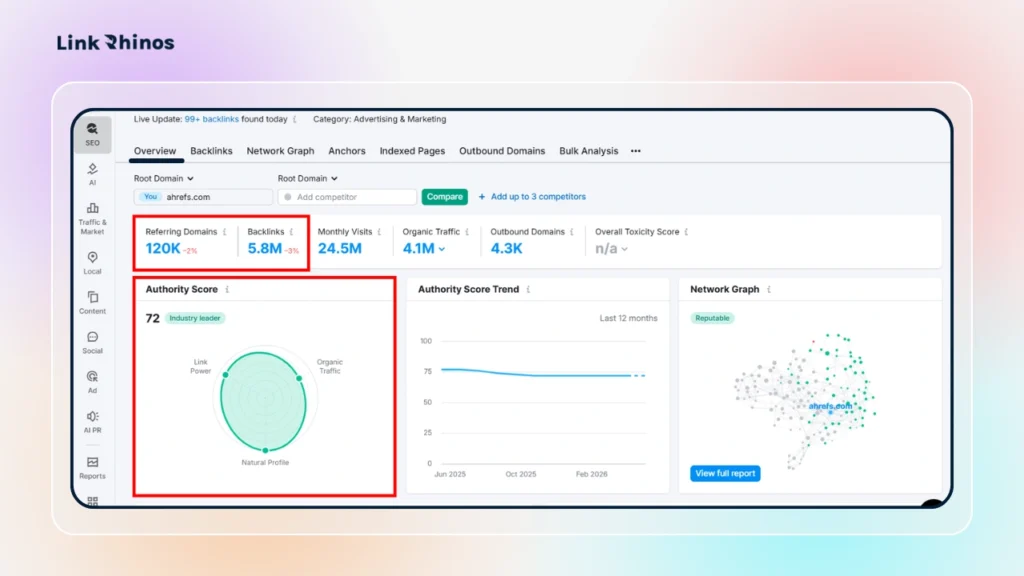Screen dimensions: 1024x576
Task: Click the Link Rhinos logo
Action: click(116, 42)
